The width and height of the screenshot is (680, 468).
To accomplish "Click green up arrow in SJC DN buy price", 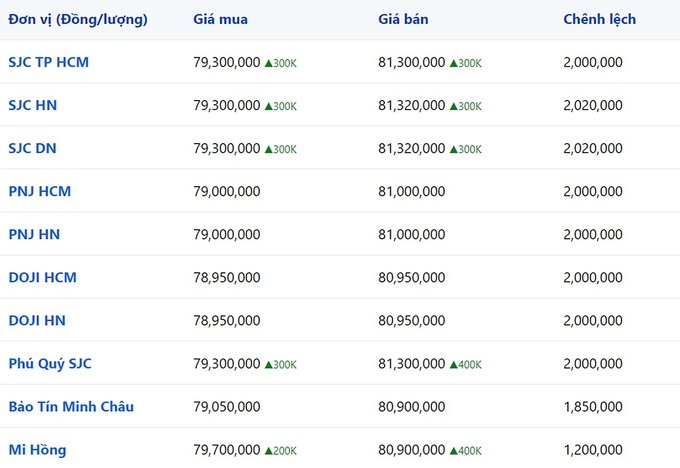I will point(268,149).
